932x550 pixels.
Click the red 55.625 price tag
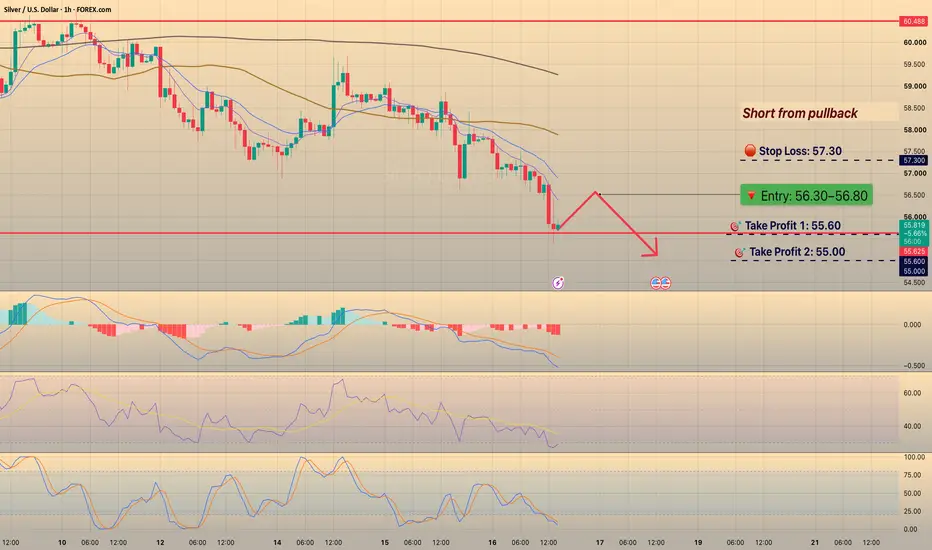tap(914, 252)
